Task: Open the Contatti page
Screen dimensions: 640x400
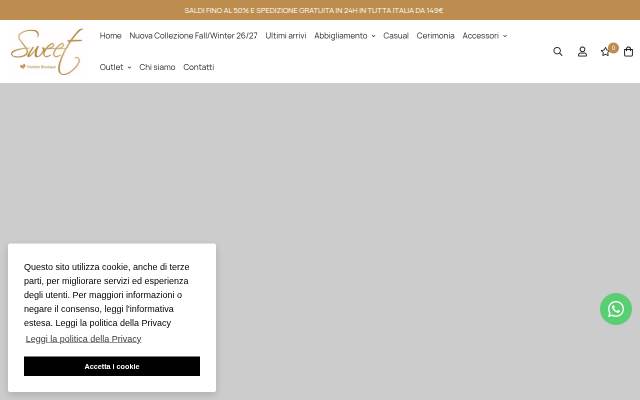Action: point(198,67)
